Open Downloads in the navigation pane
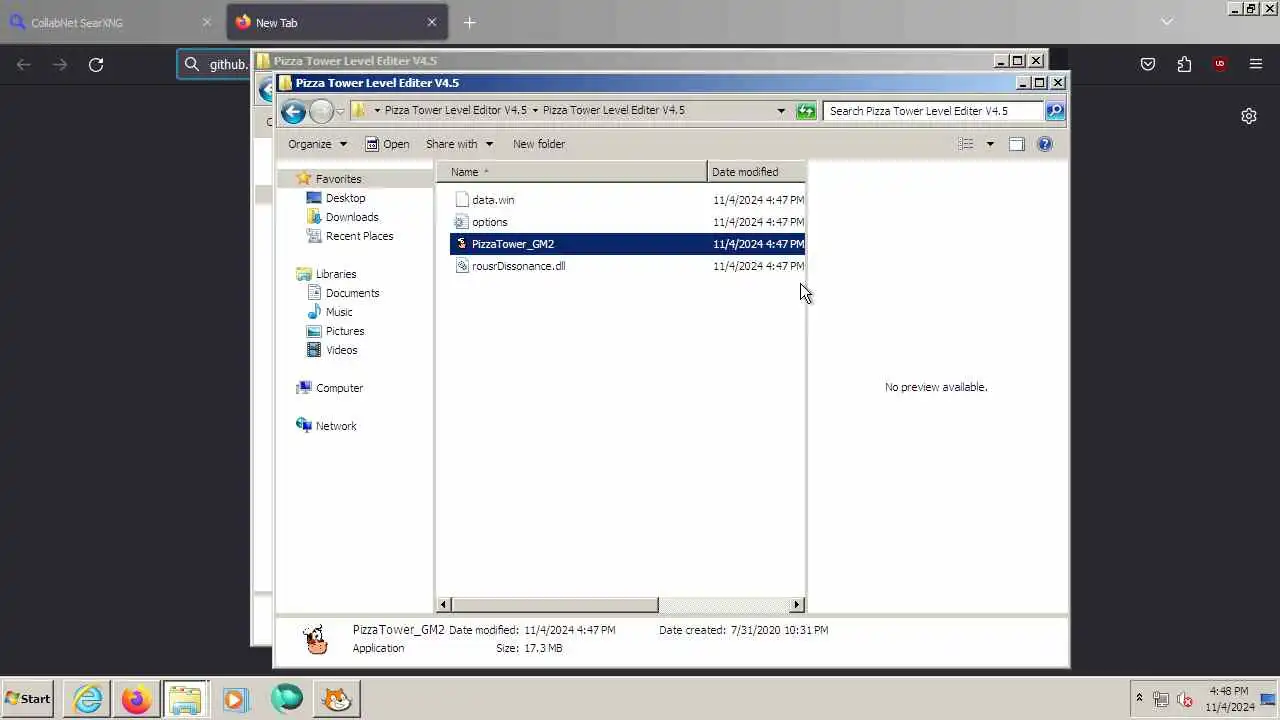The image size is (1280, 720). 351,217
